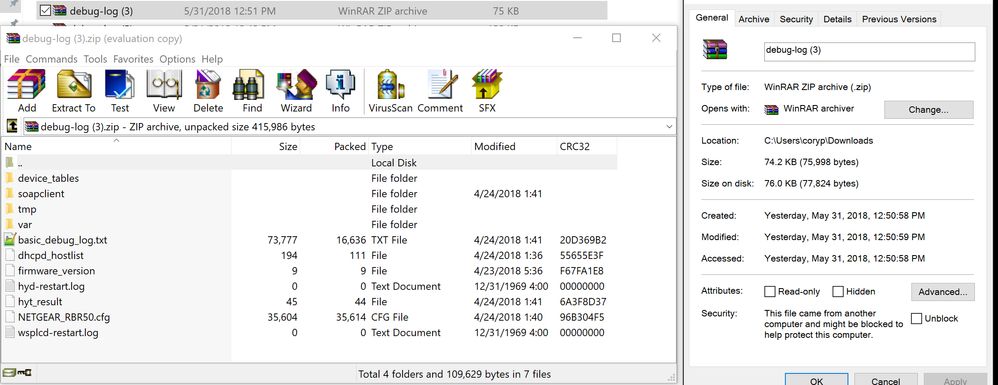The height and width of the screenshot is (385, 998).
Task: Switch to the Security tab
Action: [796, 19]
